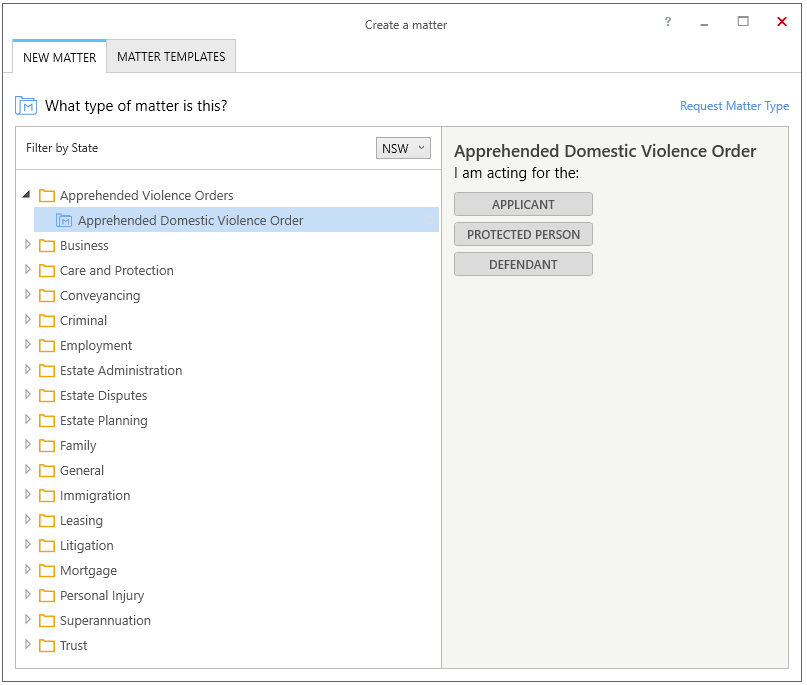Click the help question mark icon

pyautogui.click(x=668, y=22)
